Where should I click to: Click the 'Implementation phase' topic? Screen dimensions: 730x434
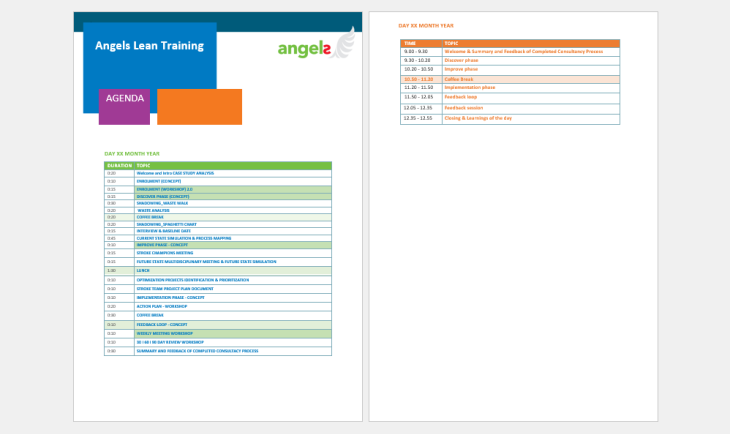[470, 88]
